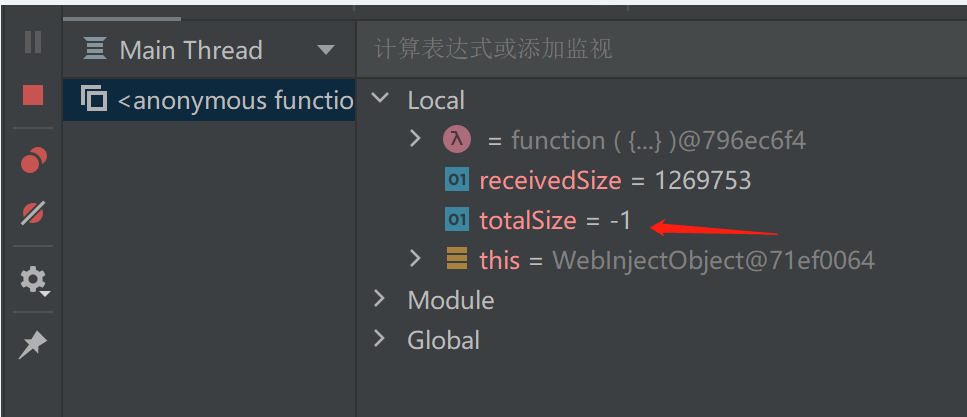Click the threads list icon beside Main Thread
Image resolution: width=967 pixels, height=417 pixels.
click(x=96, y=49)
